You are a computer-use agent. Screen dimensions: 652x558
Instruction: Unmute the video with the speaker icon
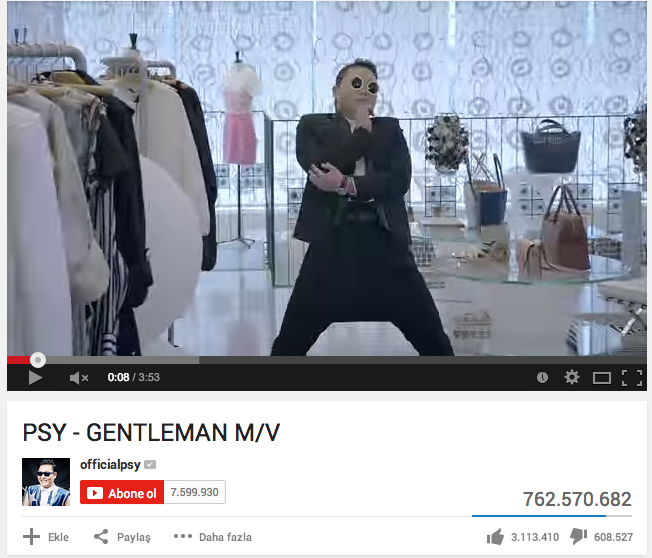coord(79,378)
